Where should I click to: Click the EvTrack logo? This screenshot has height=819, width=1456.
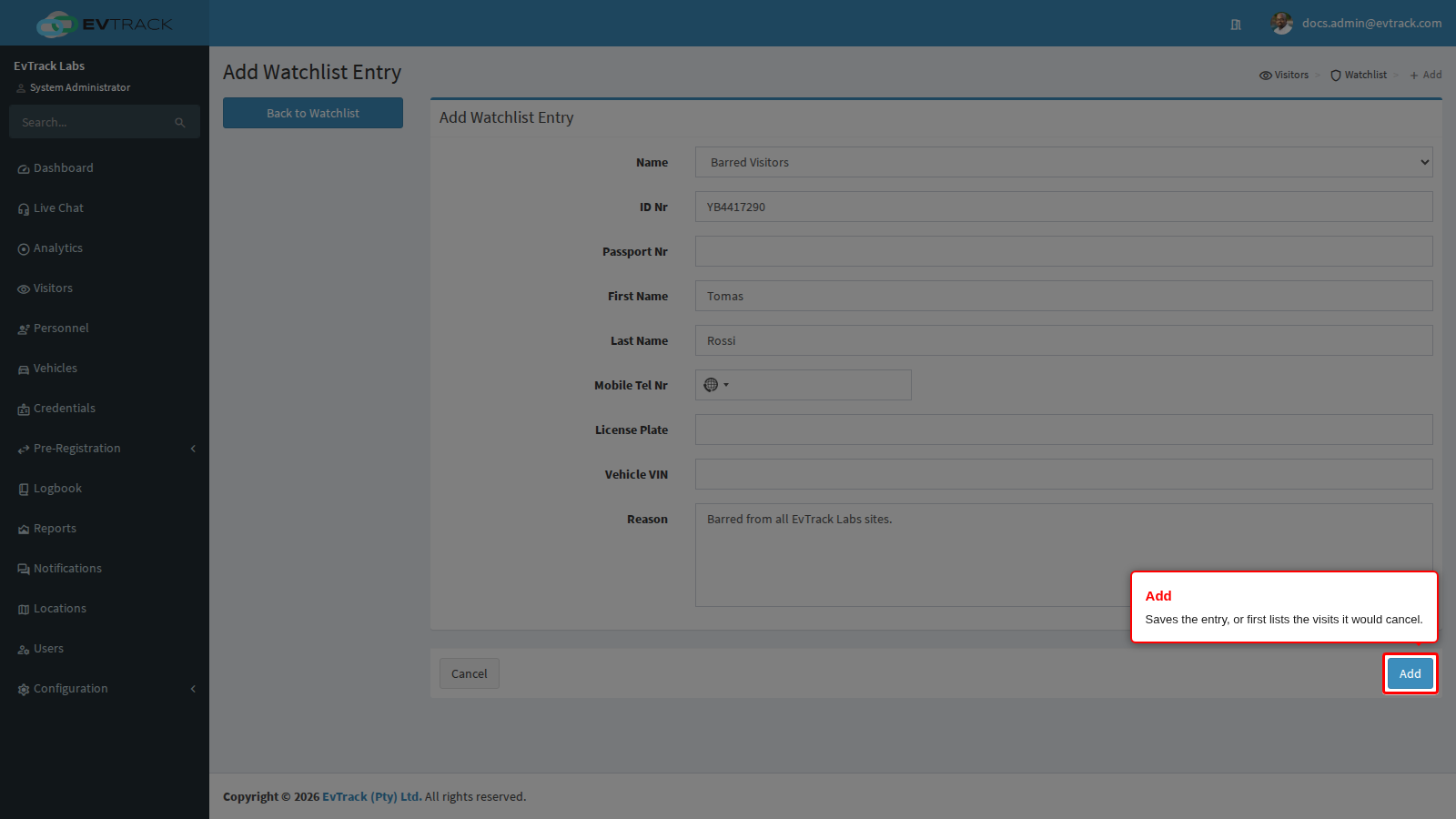(105, 24)
